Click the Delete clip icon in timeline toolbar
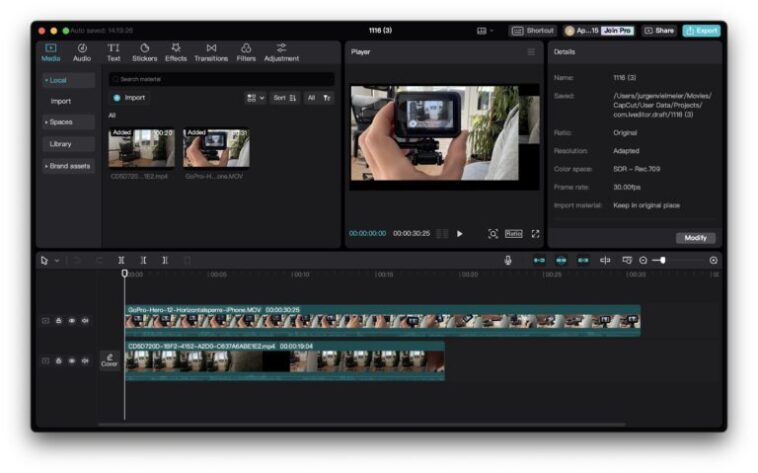 pyautogui.click(x=187, y=260)
